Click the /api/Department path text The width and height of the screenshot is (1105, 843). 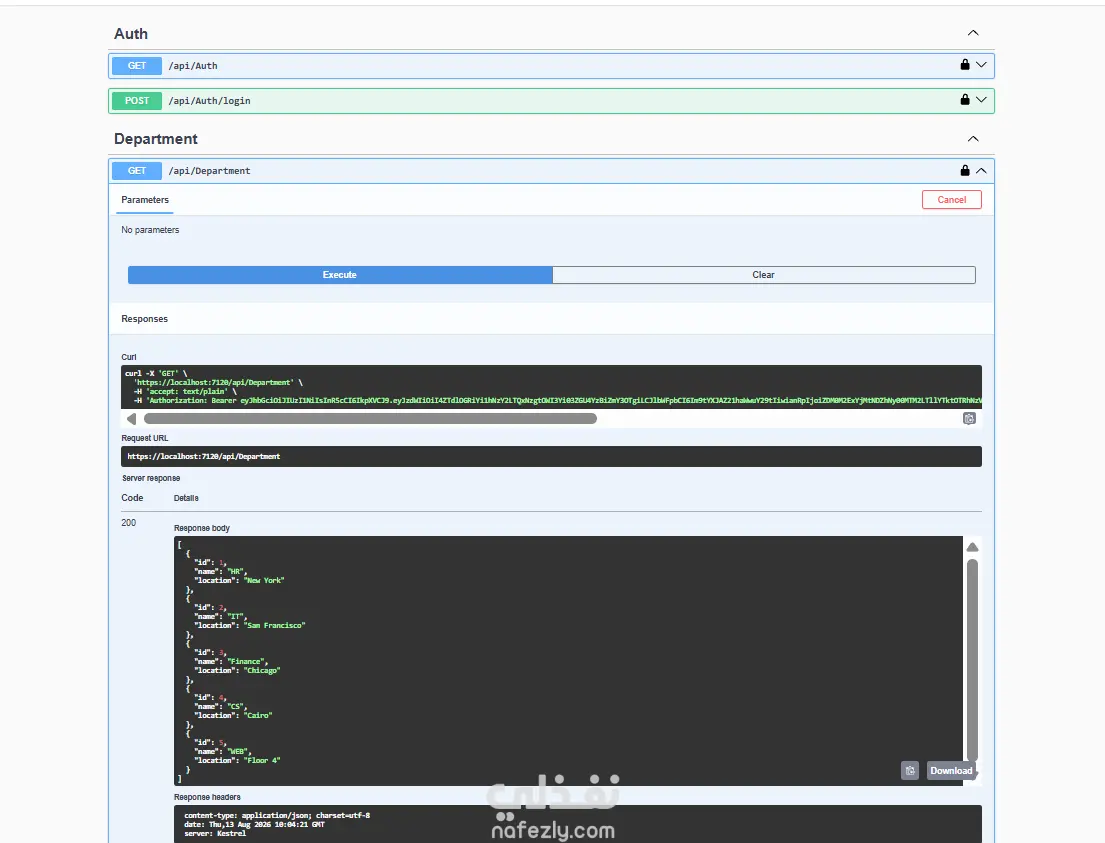[209, 171]
